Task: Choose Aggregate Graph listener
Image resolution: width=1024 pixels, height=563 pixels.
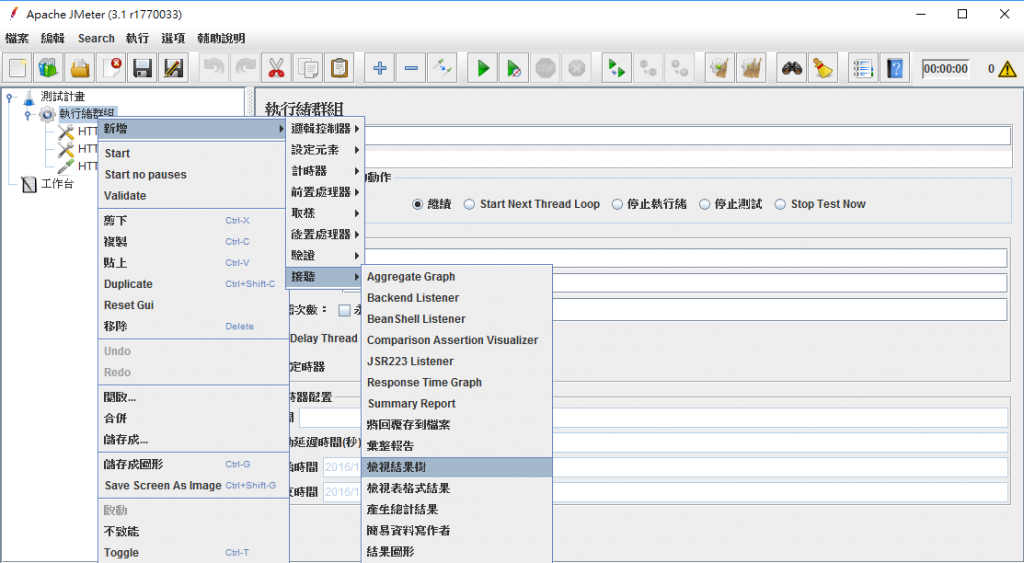Action: click(x=457, y=277)
